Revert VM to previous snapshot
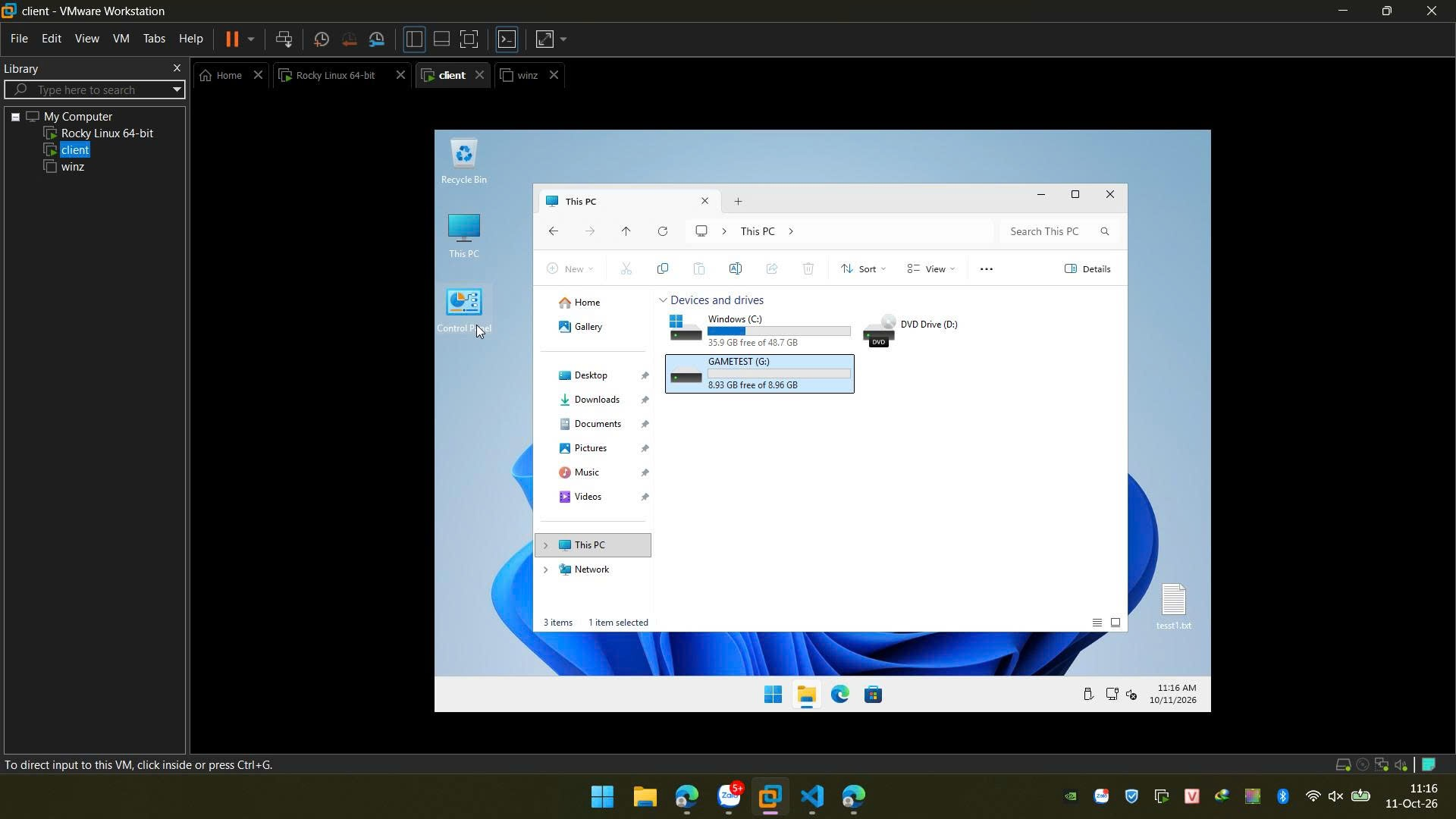 coord(350,39)
